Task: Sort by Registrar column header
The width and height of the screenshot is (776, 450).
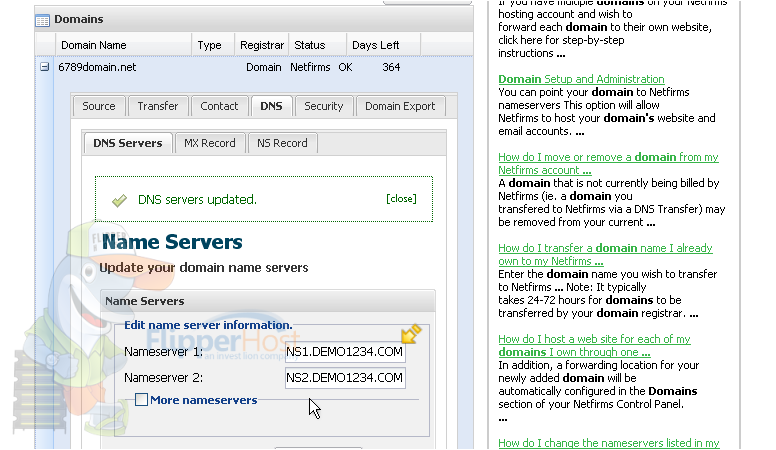Action: [x=262, y=45]
